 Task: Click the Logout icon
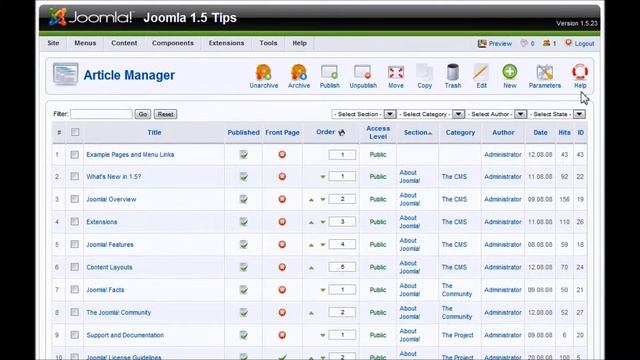(568, 43)
